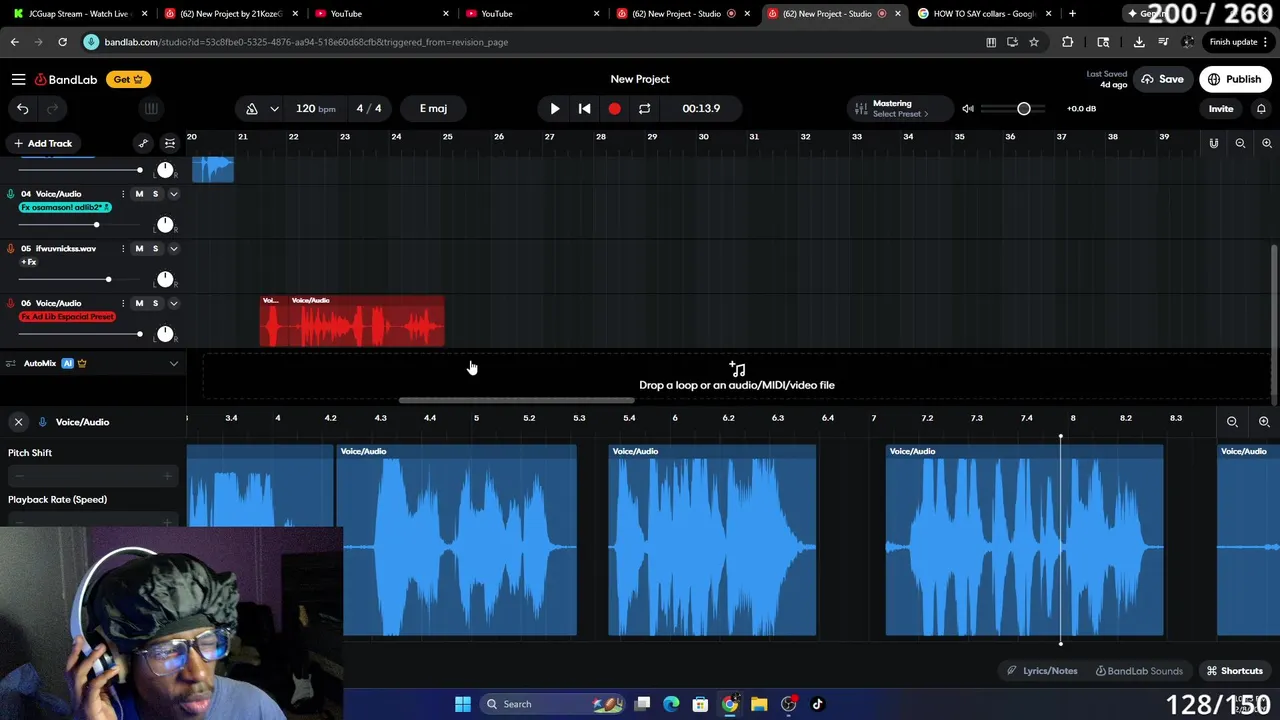The height and width of the screenshot is (720, 1280).
Task: Open Chrome downloads icon
Action: click(x=1139, y=42)
